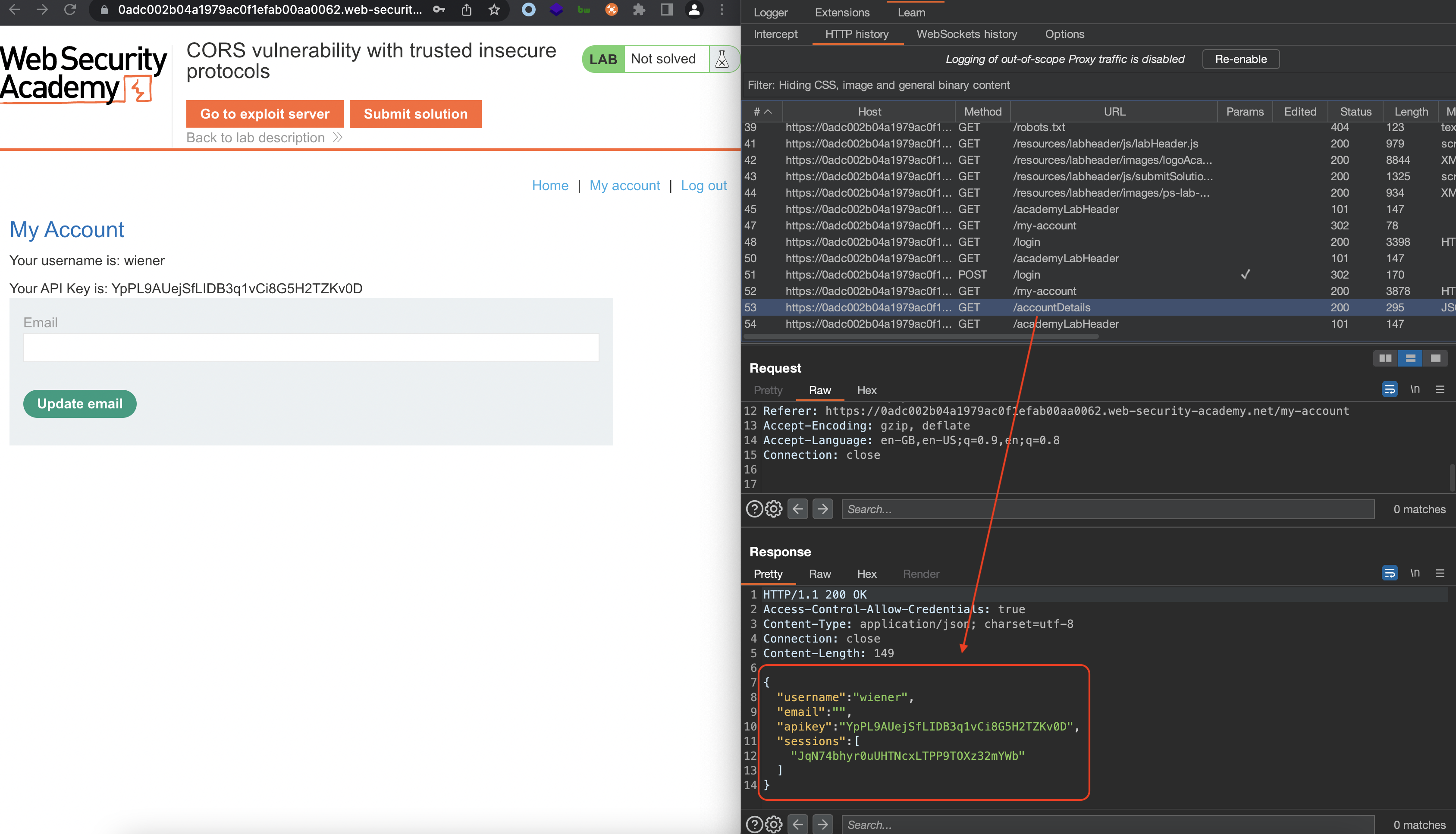Click the browser reload page icon
The width and height of the screenshot is (1456, 834).
click(70, 9)
